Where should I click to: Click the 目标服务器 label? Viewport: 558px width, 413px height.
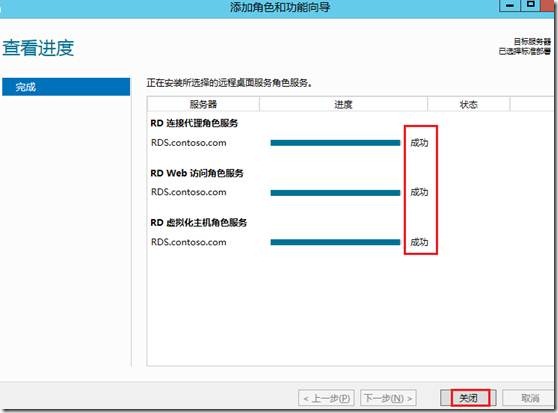[532, 41]
